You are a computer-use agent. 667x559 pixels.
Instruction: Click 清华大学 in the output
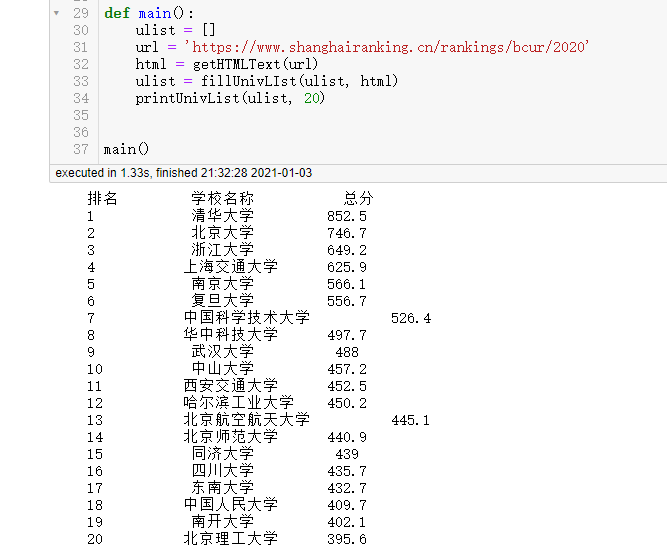pos(222,216)
